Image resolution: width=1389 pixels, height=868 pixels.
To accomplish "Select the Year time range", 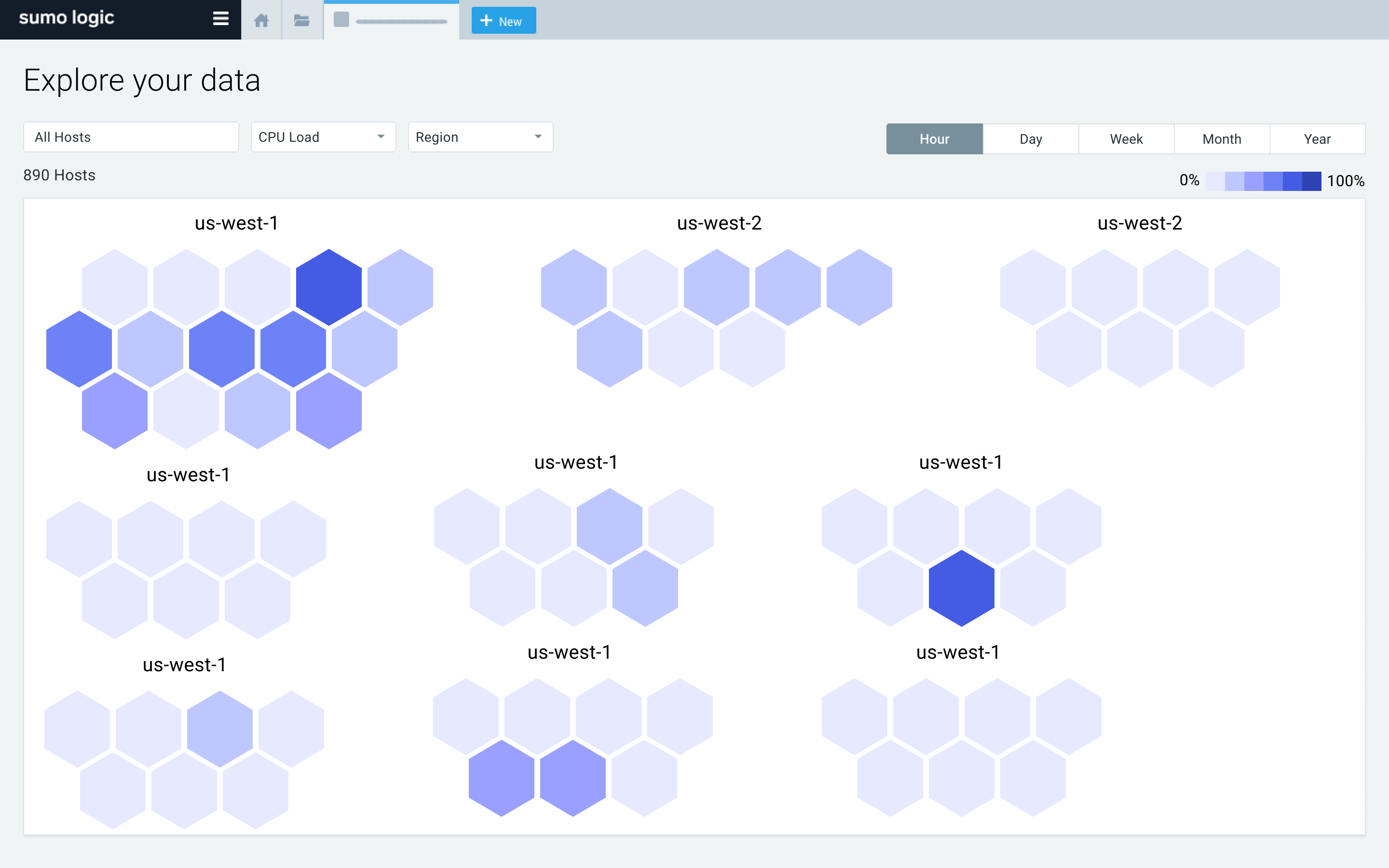I will 1317,139.
